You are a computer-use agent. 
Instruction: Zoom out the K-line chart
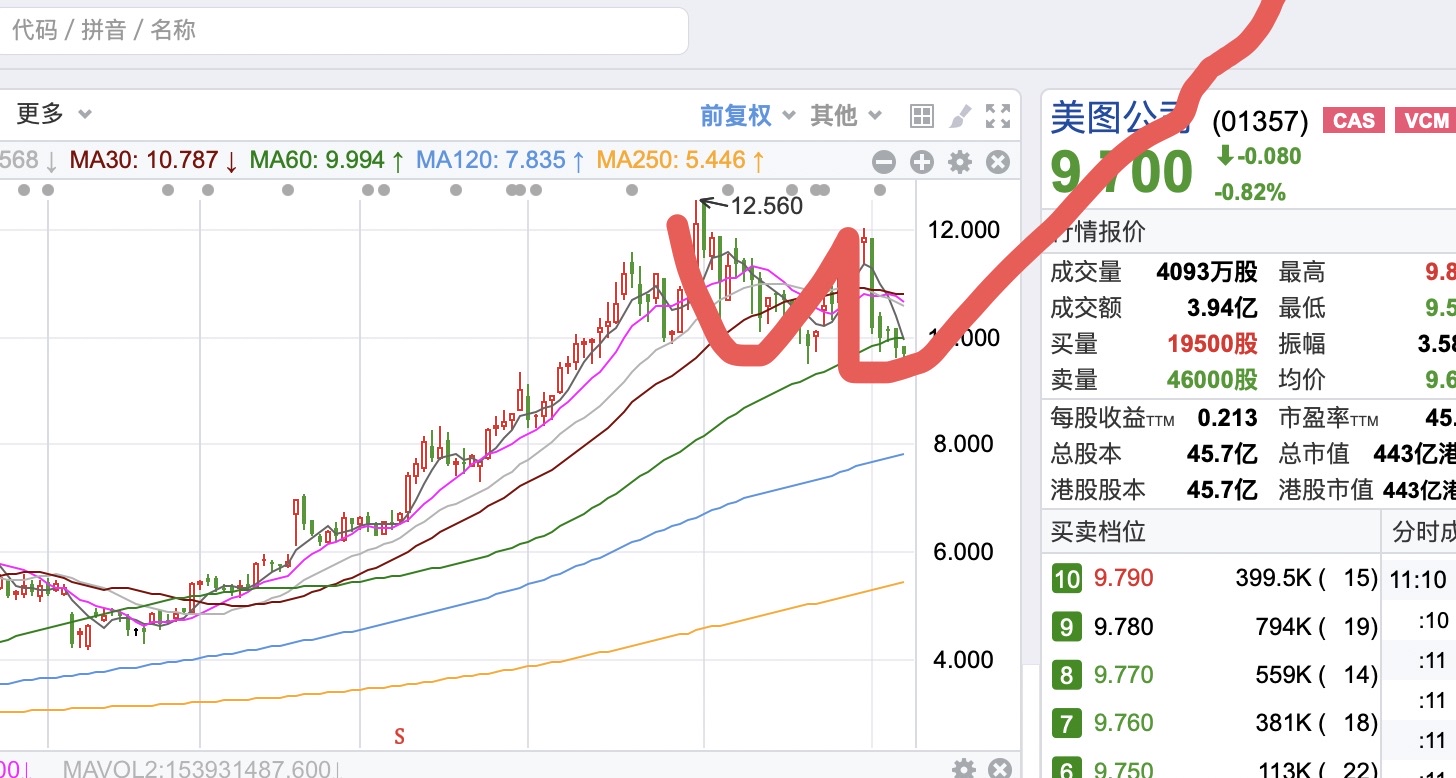coord(883,162)
